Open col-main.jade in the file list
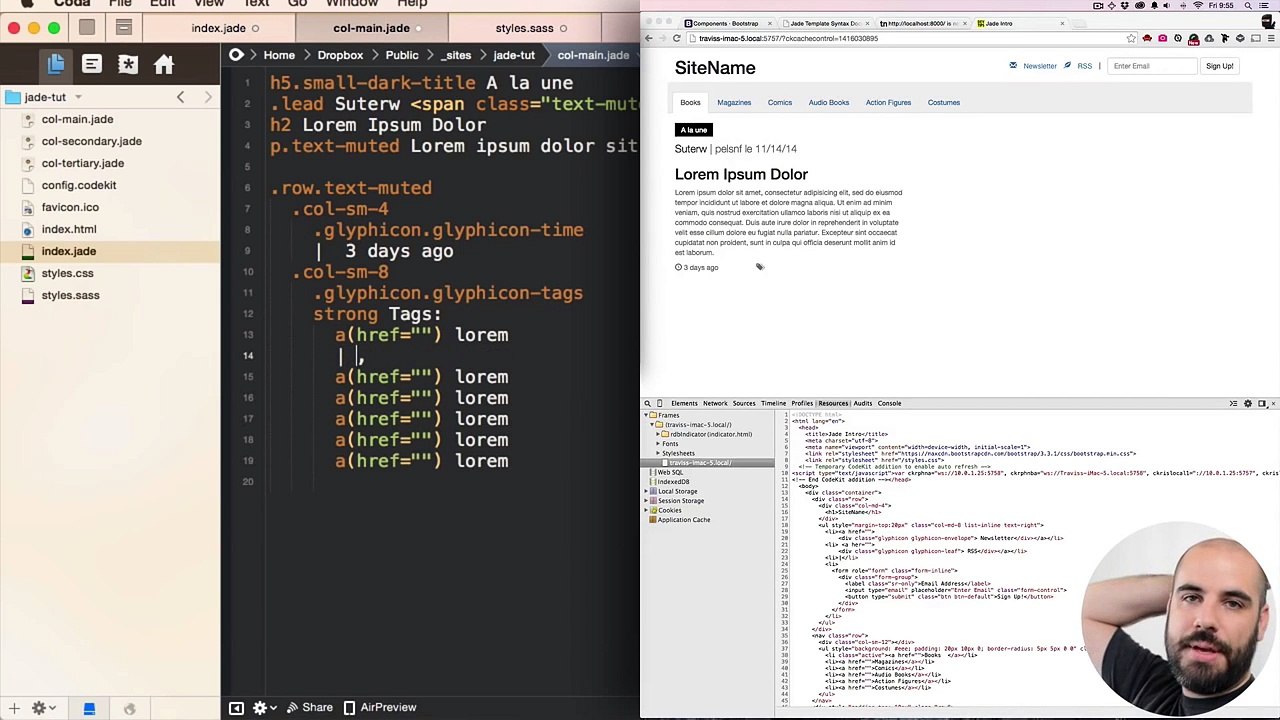This screenshot has height=720, width=1280. point(77,119)
